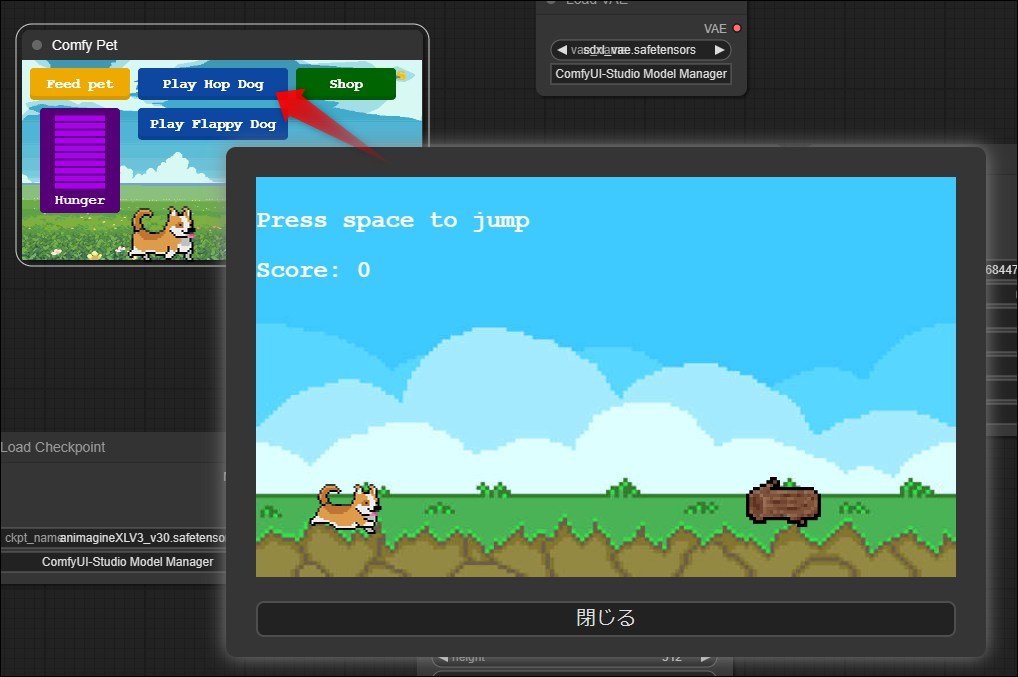Select the Comfy Pet node title
This screenshot has height=677, width=1018.
84,45
